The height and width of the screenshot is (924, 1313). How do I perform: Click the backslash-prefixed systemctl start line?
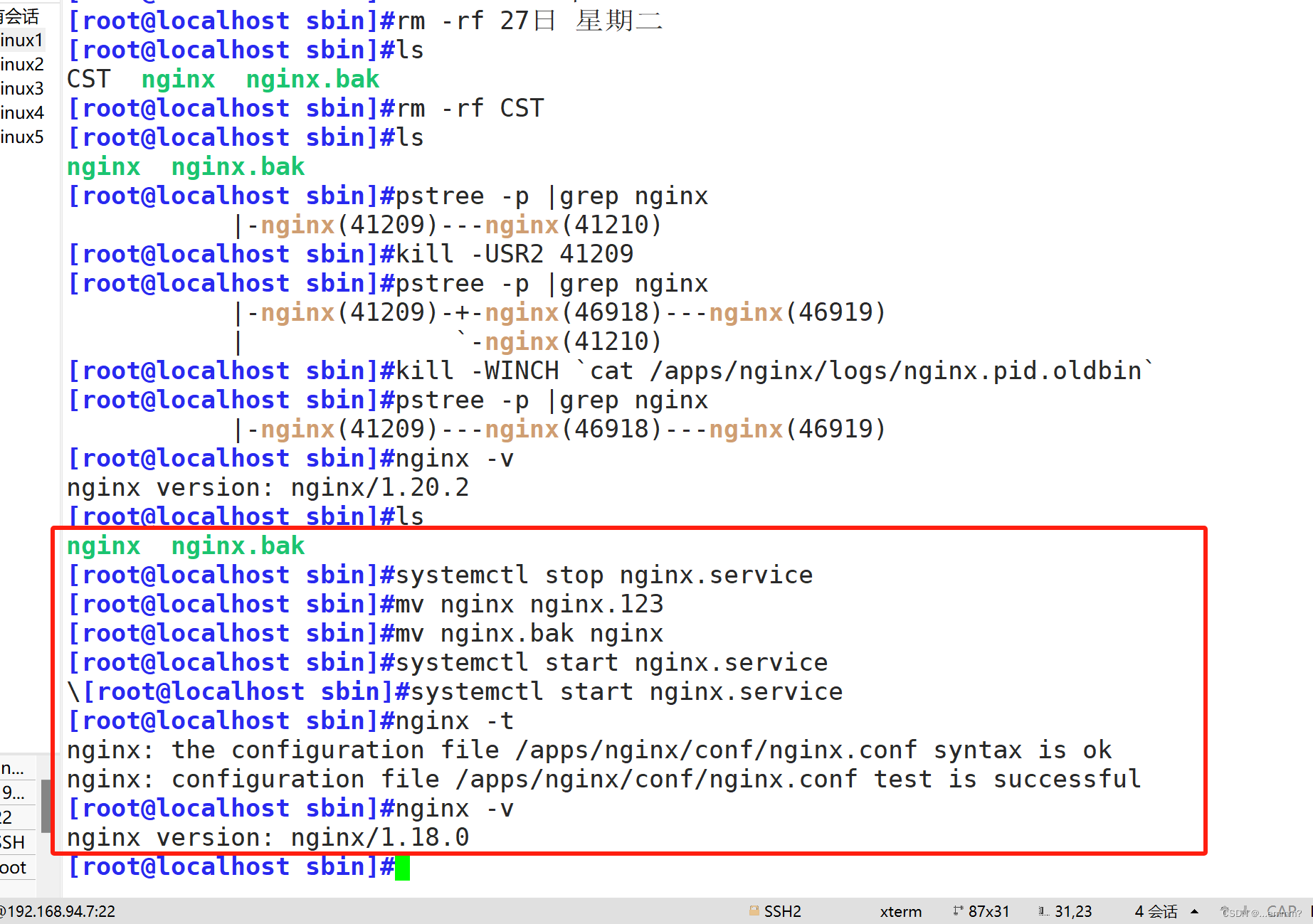coord(455,691)
